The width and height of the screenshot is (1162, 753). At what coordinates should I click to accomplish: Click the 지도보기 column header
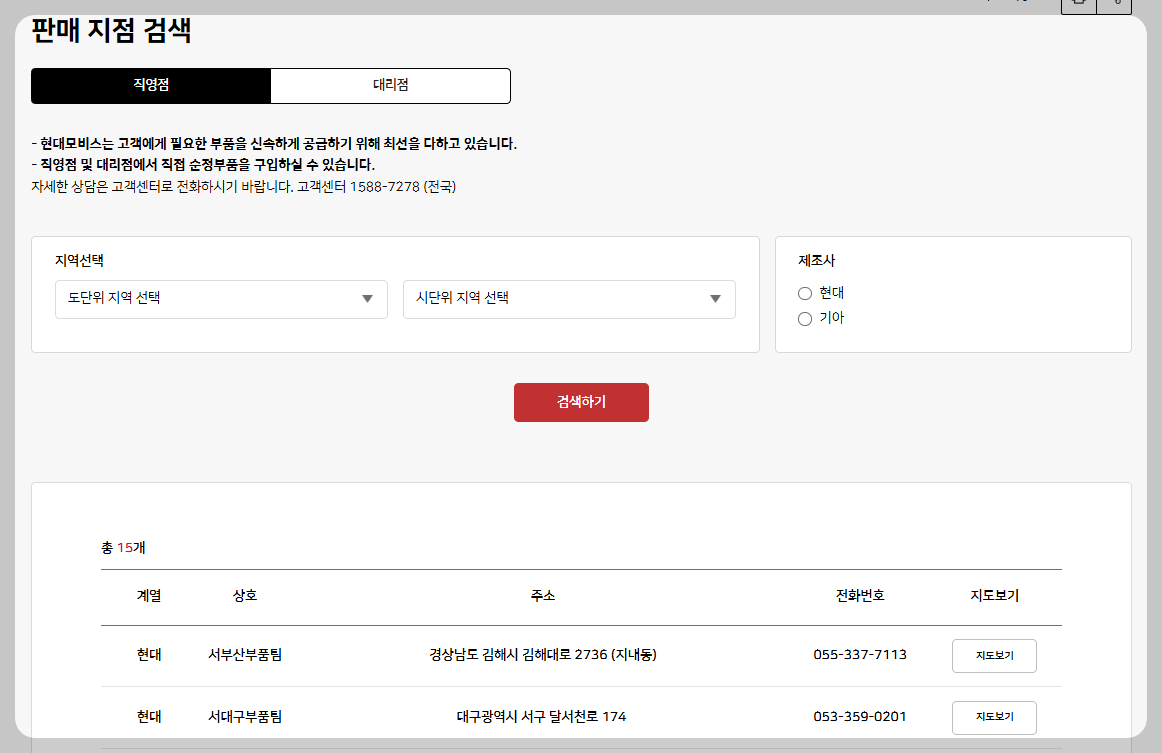click(995, 596)
